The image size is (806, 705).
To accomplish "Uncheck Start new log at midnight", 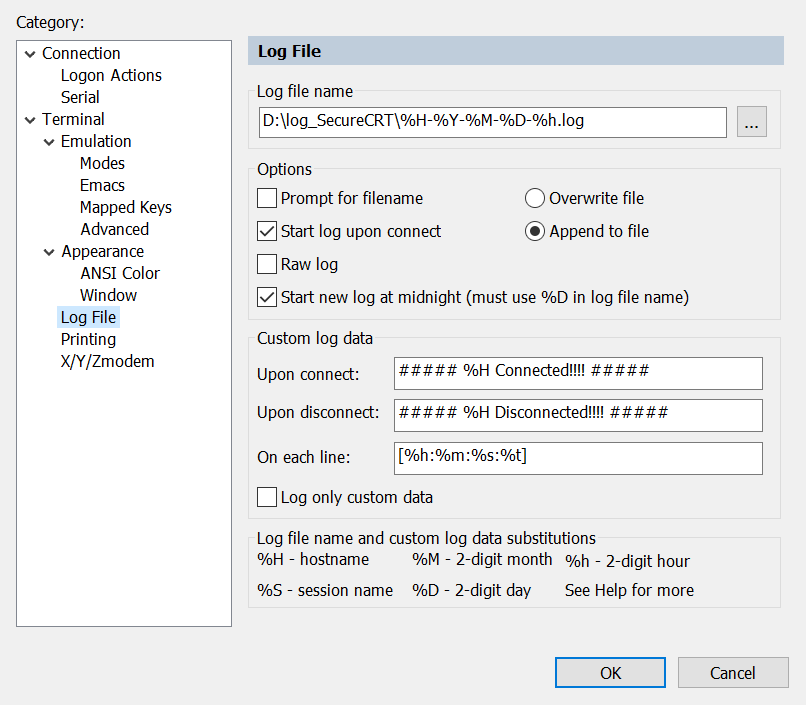I will [x=267, y=296].
